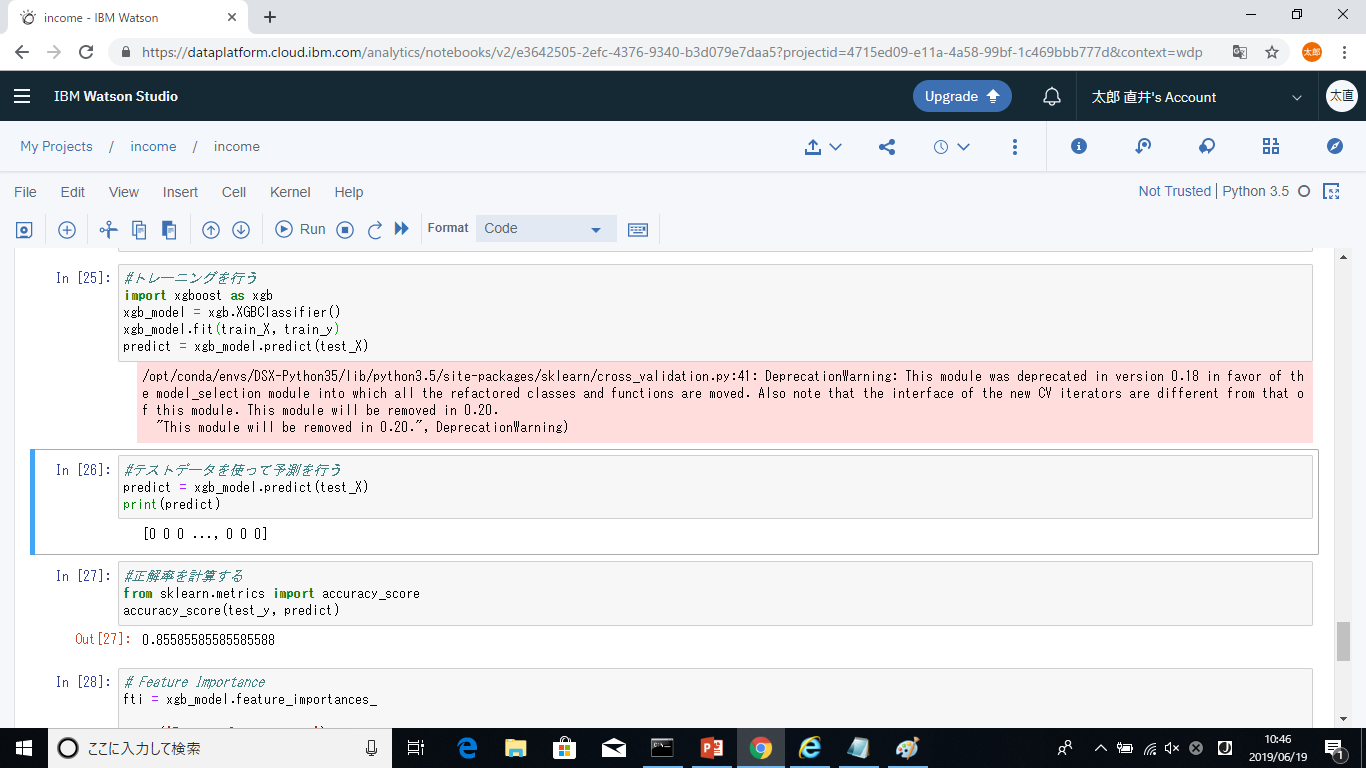Toggle the Not Trusted notebook status
1366x768 pixels.
point(1174,191)
